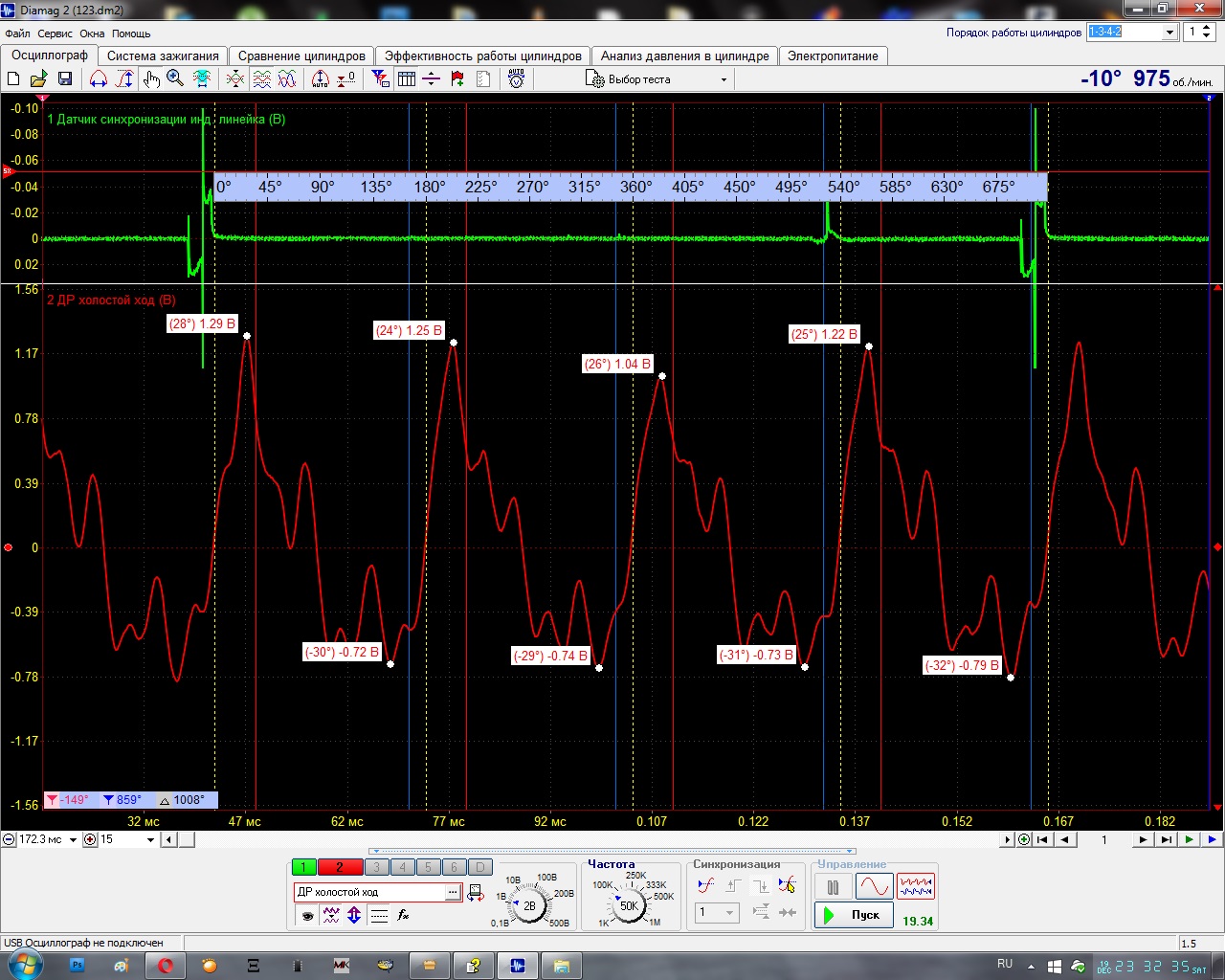Click the horizontal timeline scrollbar thumb
Viewport: 1225px width, 980px height.
(x=188, y=839)
